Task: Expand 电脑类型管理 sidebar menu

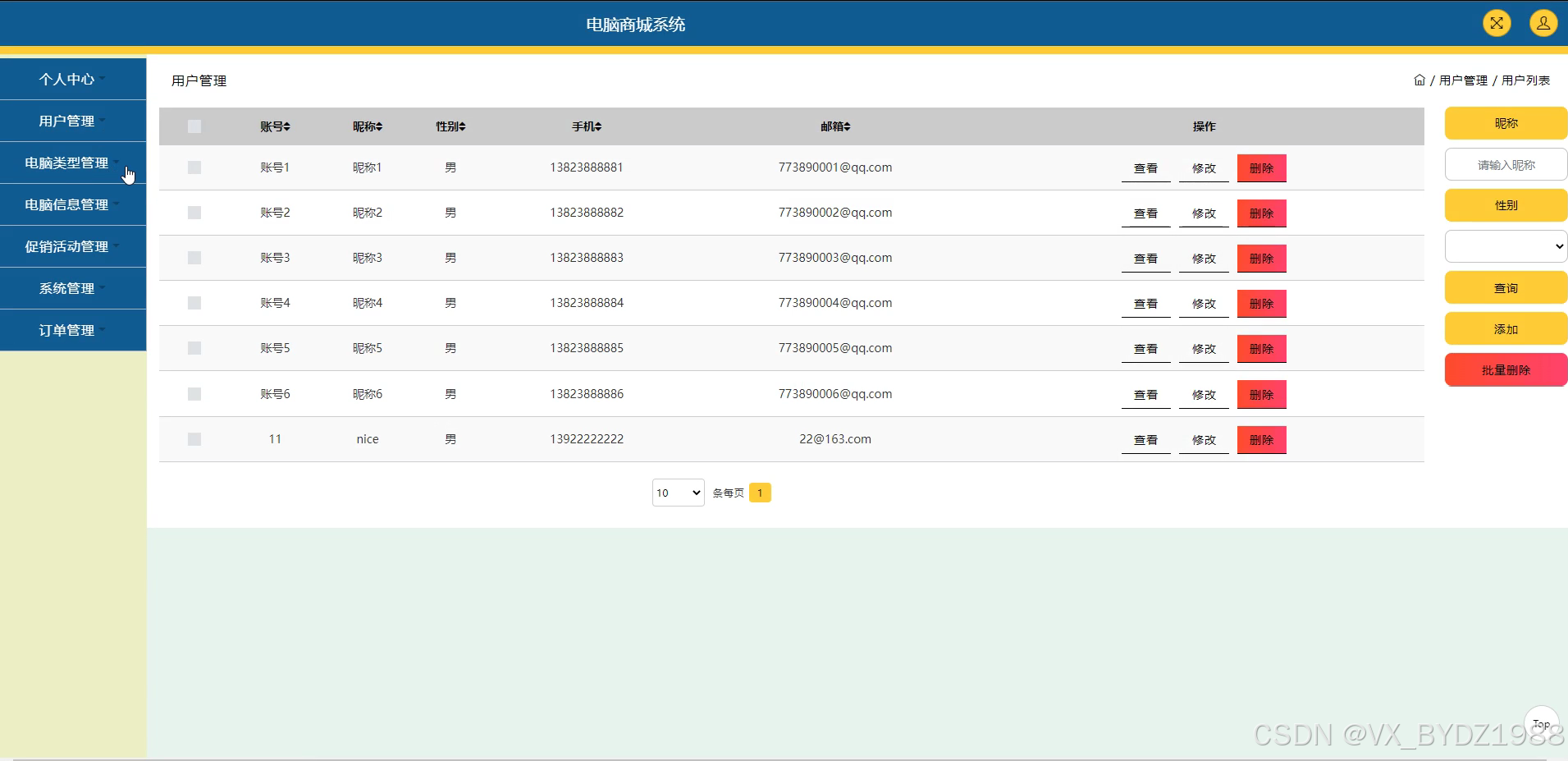Action: (73, 163)
